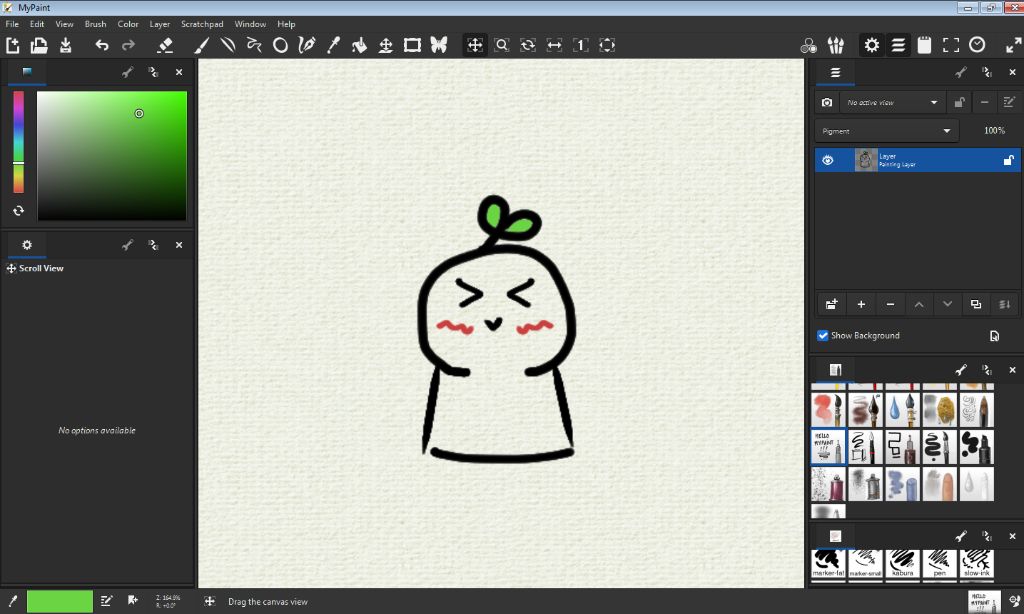The image size is (1024, 614).
Task: Toggle eraser mode in the toolbar
Action: tap(165, 45)
